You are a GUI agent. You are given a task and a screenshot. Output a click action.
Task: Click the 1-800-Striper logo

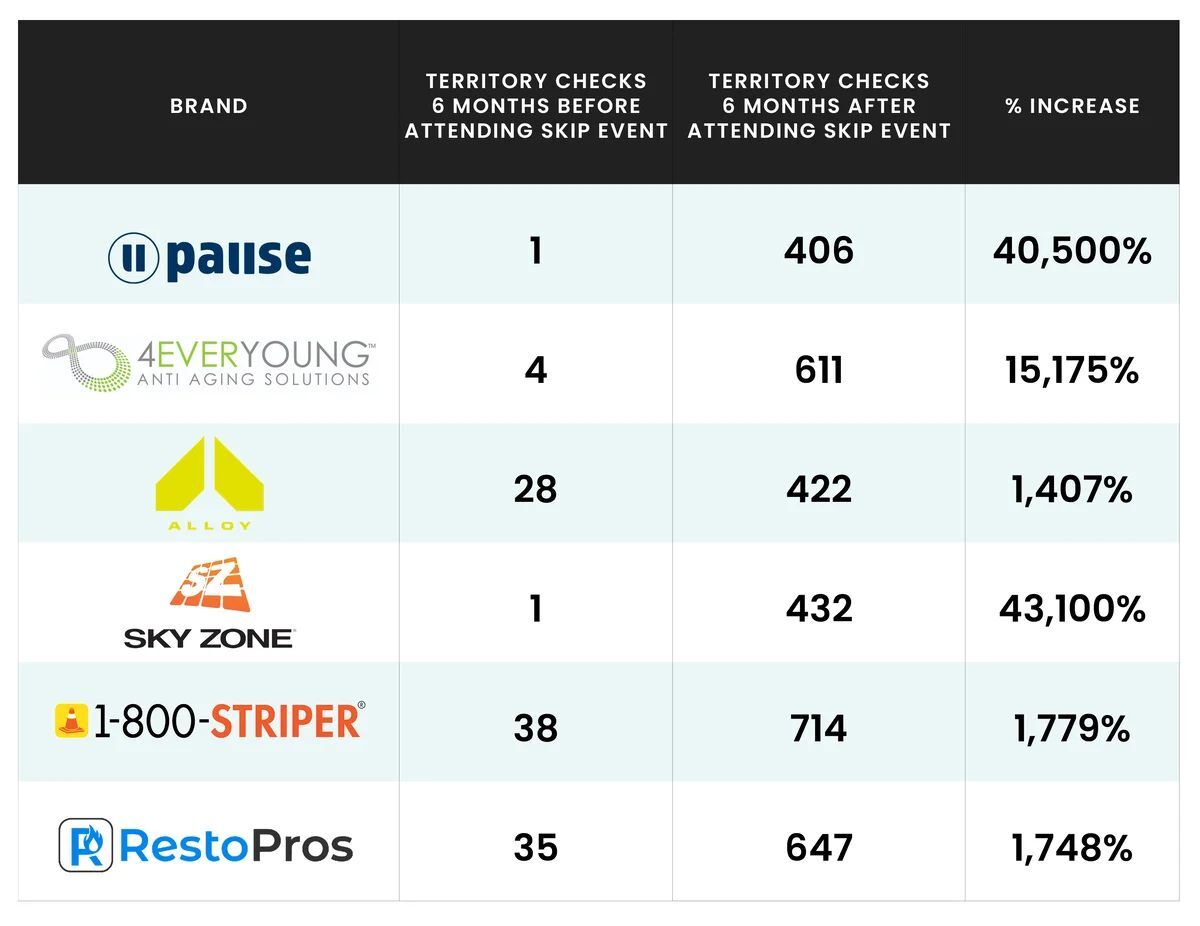click(209, 722)
